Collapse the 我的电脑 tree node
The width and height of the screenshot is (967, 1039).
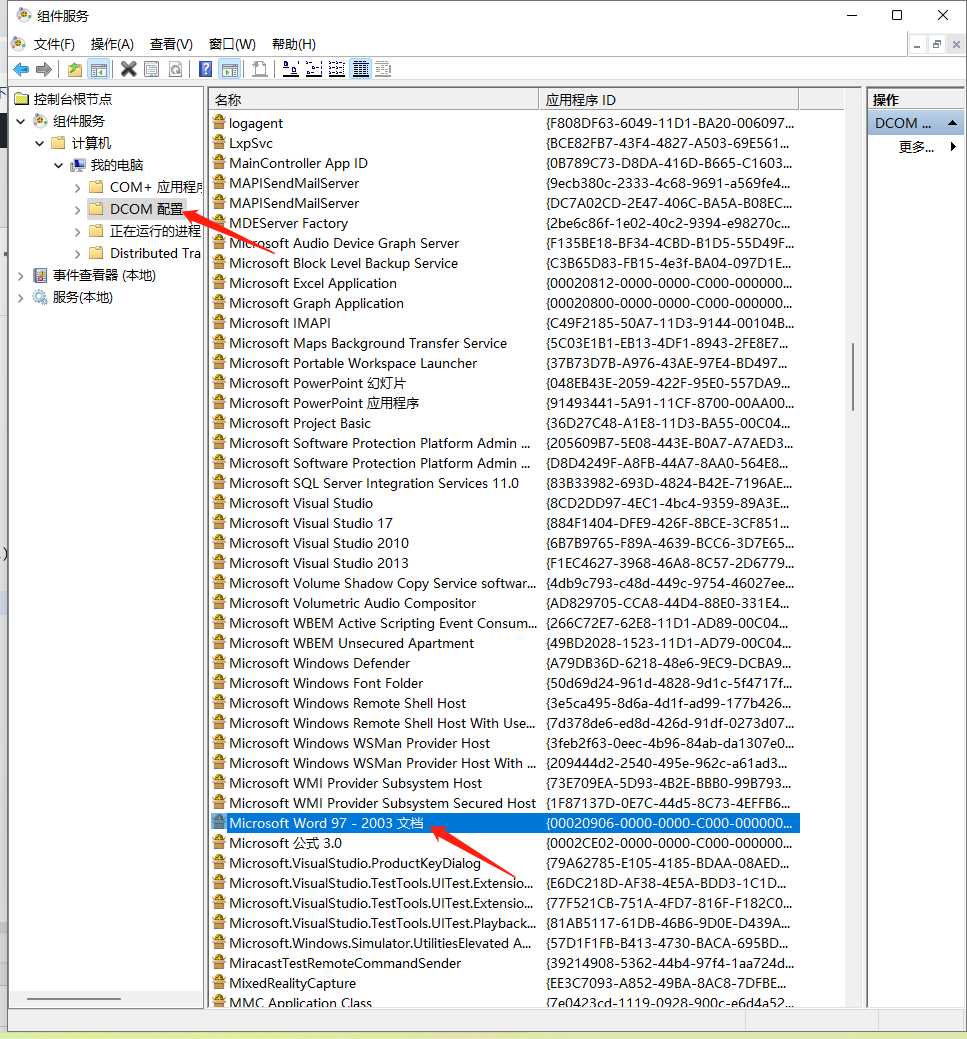pos(59,165)
